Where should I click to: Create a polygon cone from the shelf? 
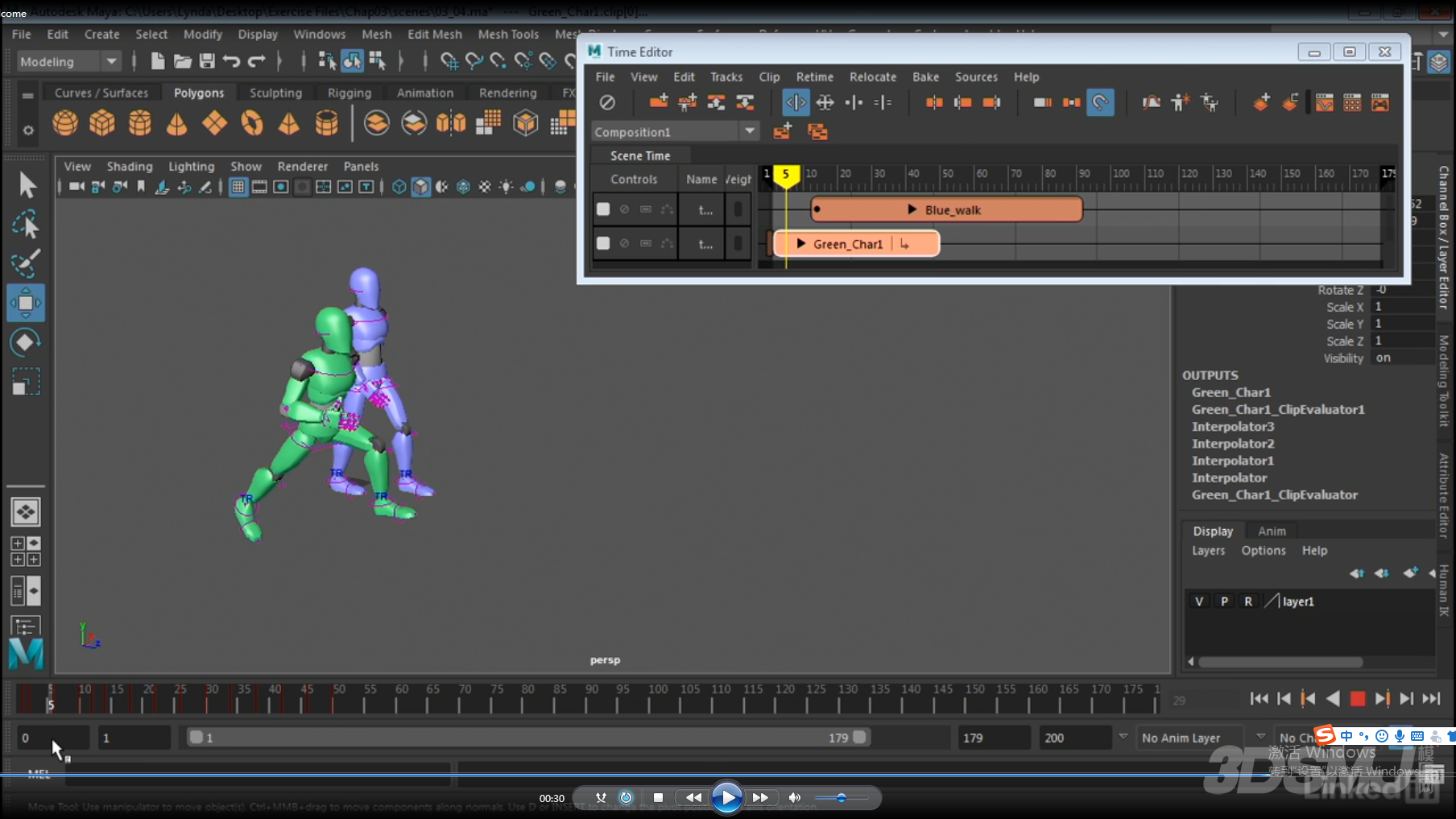(x=176, y=123)
